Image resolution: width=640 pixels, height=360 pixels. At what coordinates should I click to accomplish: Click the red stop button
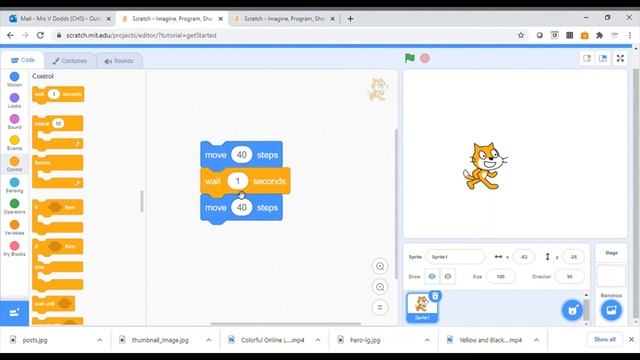pyautogui.click(x=425, y=58)
